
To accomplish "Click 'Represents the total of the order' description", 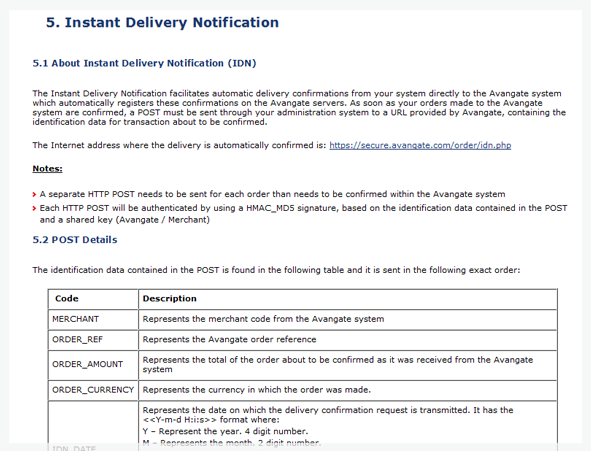I will coord(348,364).
